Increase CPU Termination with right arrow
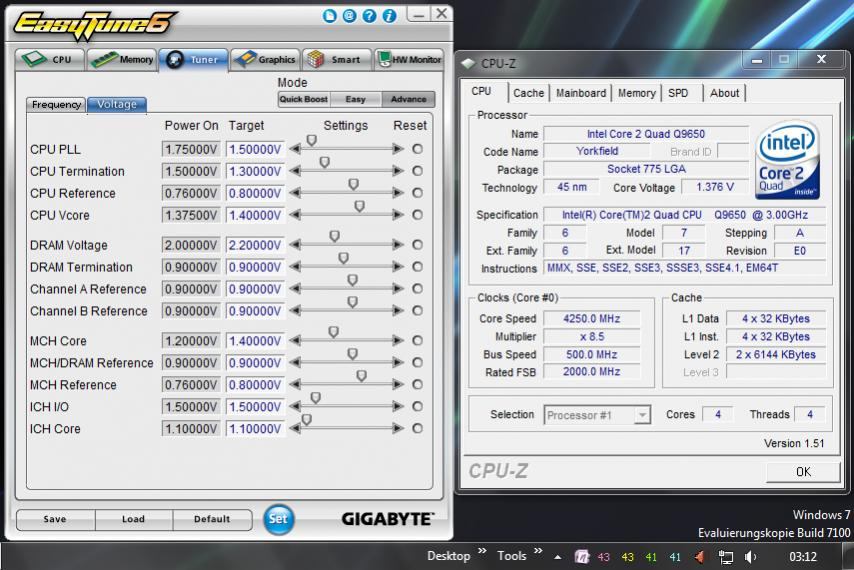The width and height of the screenshot is (854, 570). pos(398,171)
